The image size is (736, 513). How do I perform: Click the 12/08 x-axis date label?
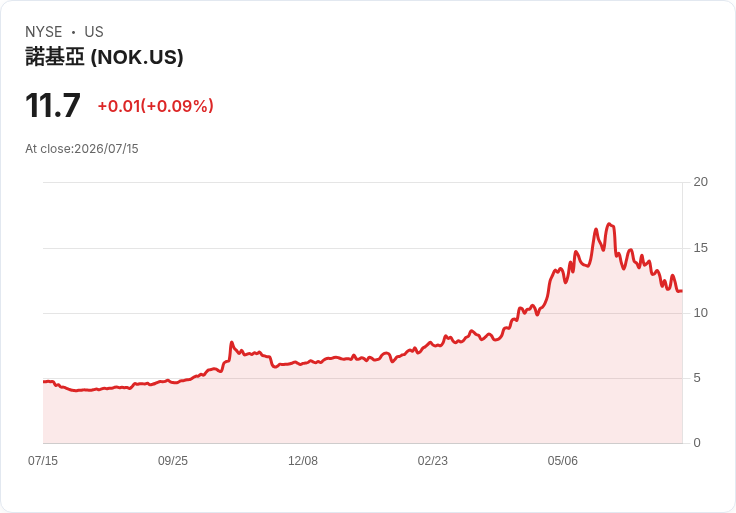(x=303, y=461)
